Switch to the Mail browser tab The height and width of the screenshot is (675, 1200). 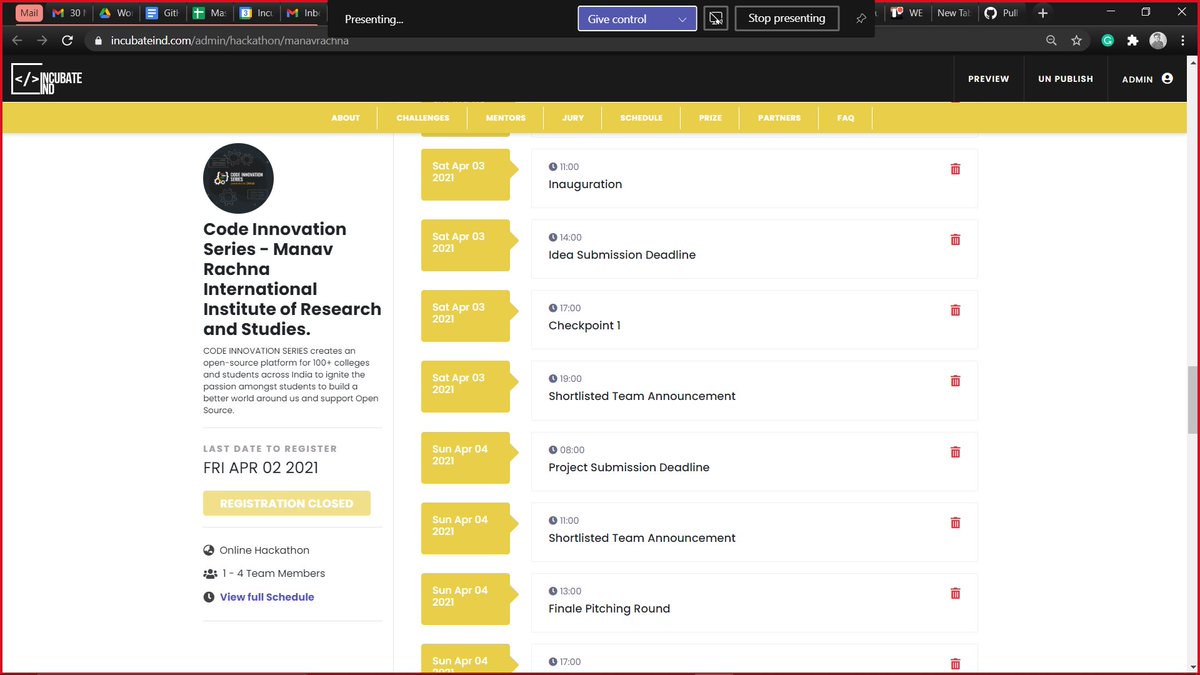click(x=28, y=13)
